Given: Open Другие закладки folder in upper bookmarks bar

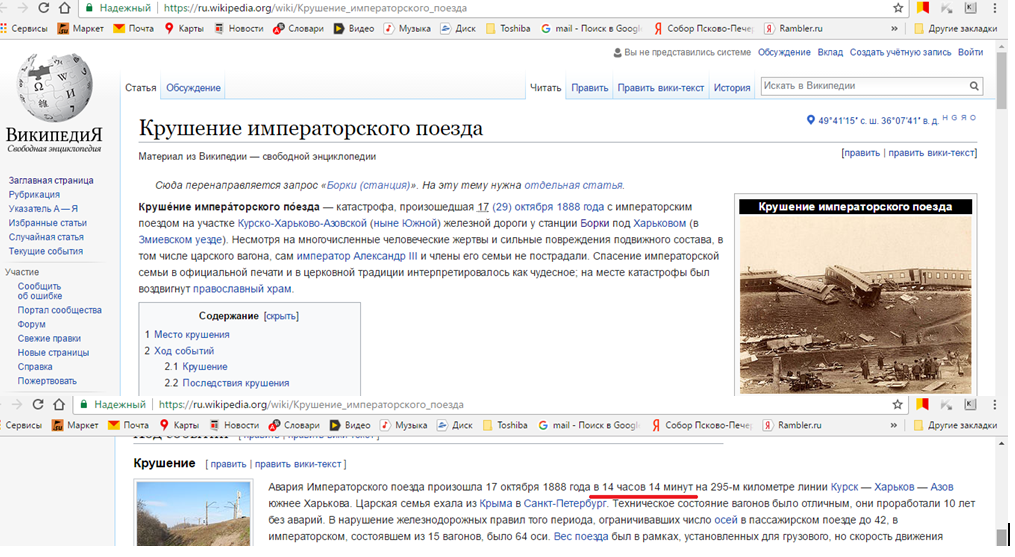Looking at the screenshot, I should tap(955, 28).
